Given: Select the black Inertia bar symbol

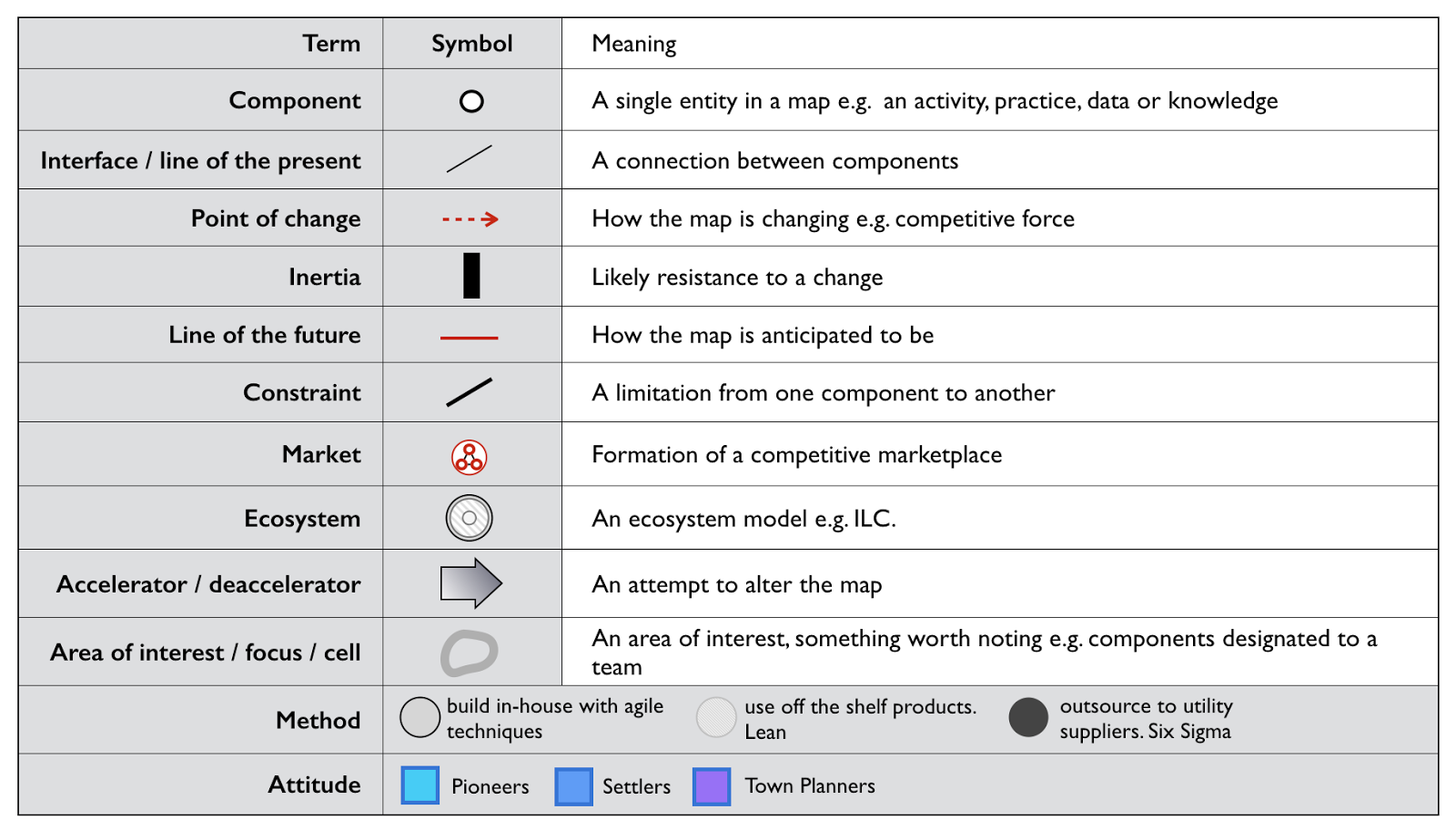Looking at the screenshot, I should (x=471, y=276).
